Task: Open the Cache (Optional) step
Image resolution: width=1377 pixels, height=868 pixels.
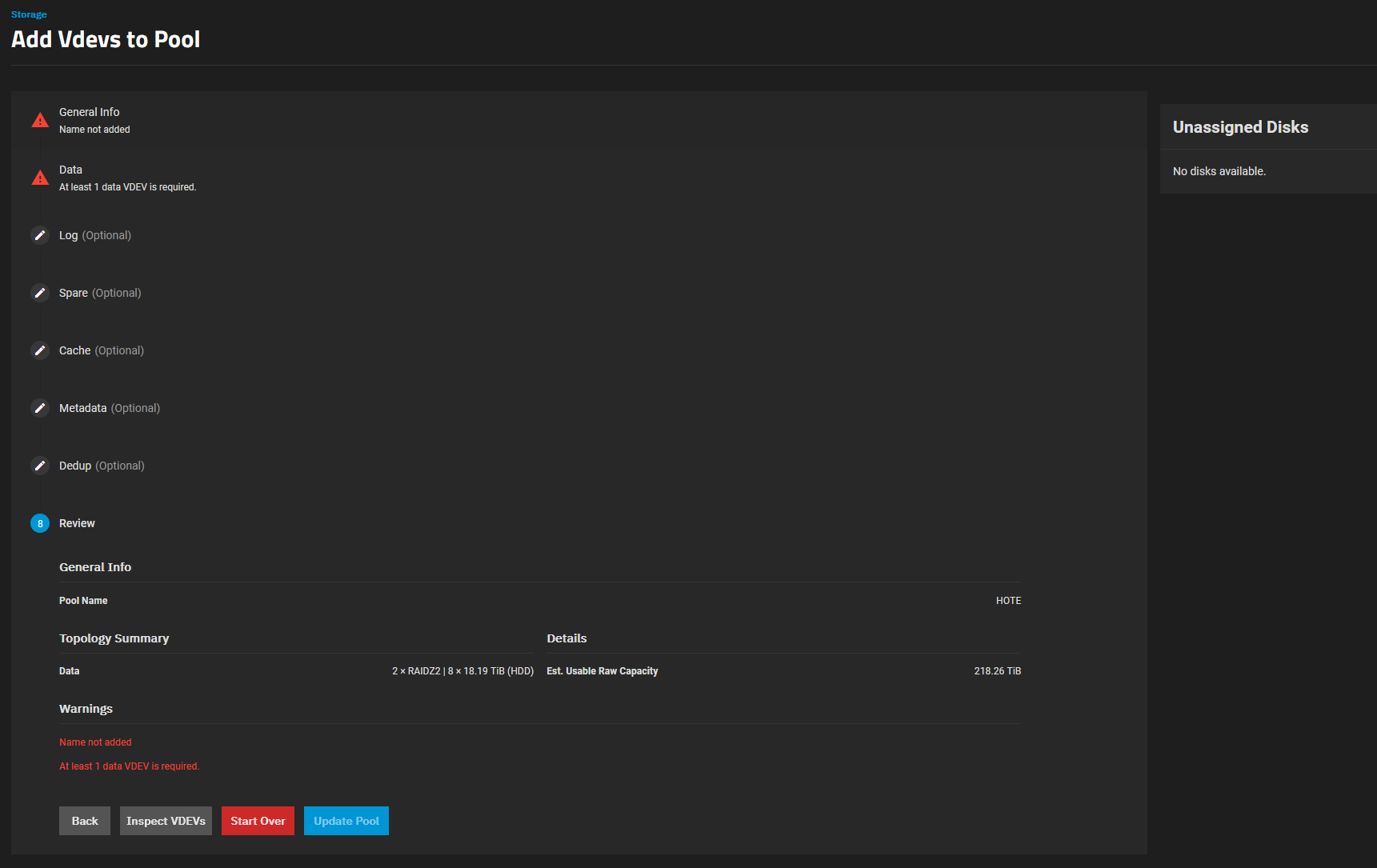Action: (x=102, y=350)
